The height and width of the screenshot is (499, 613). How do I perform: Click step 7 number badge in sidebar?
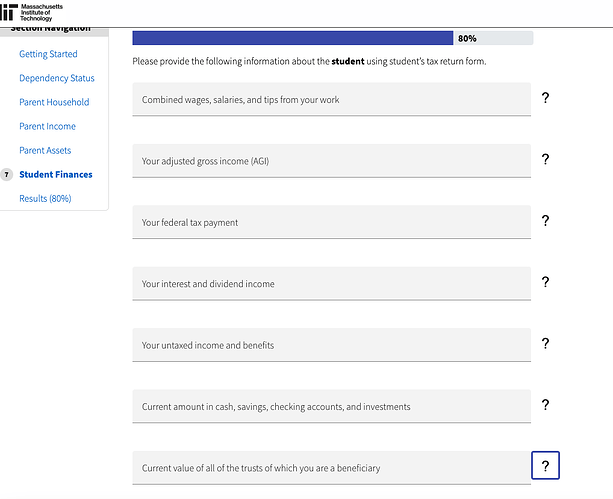point(7,174)
